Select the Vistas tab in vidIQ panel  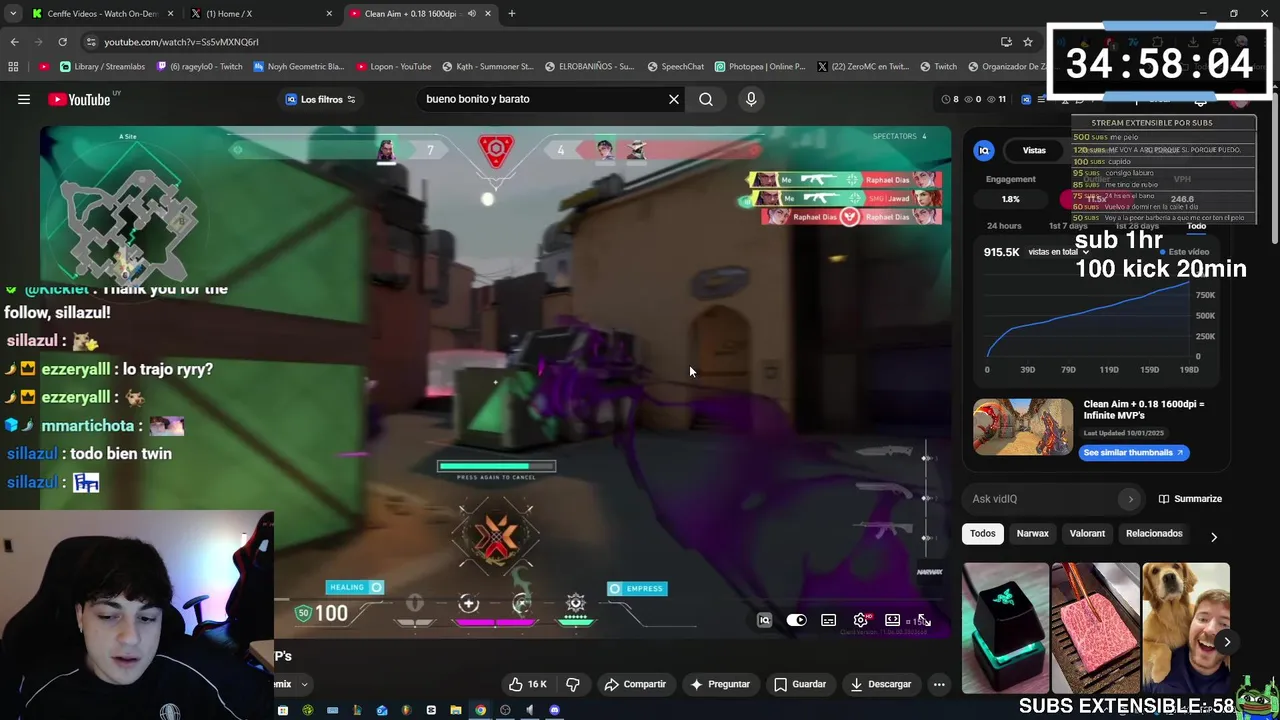(1034, 151)
